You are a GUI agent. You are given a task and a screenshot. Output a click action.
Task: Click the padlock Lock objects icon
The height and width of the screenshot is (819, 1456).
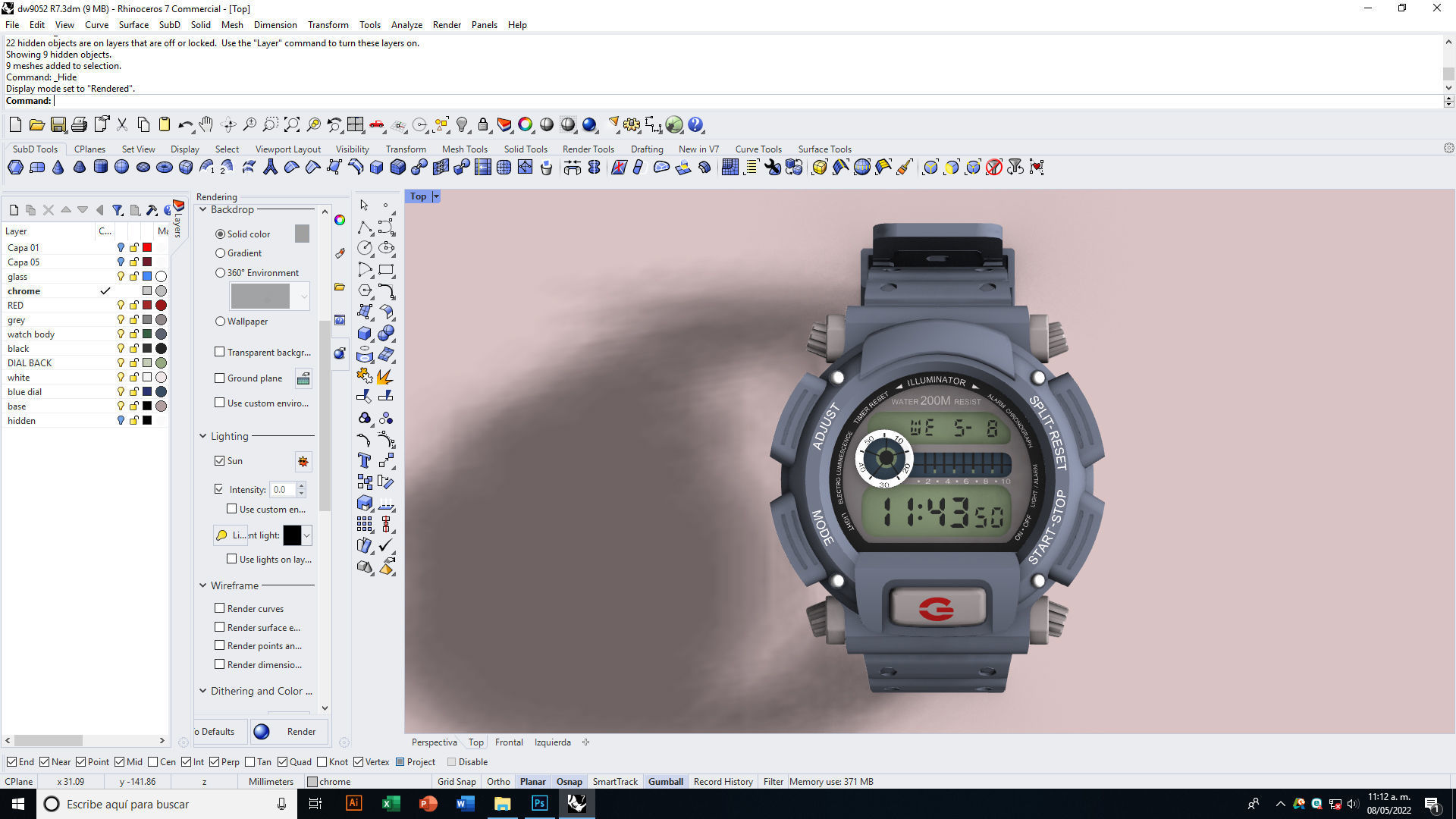pyautogui.click(x=483, y=125)
